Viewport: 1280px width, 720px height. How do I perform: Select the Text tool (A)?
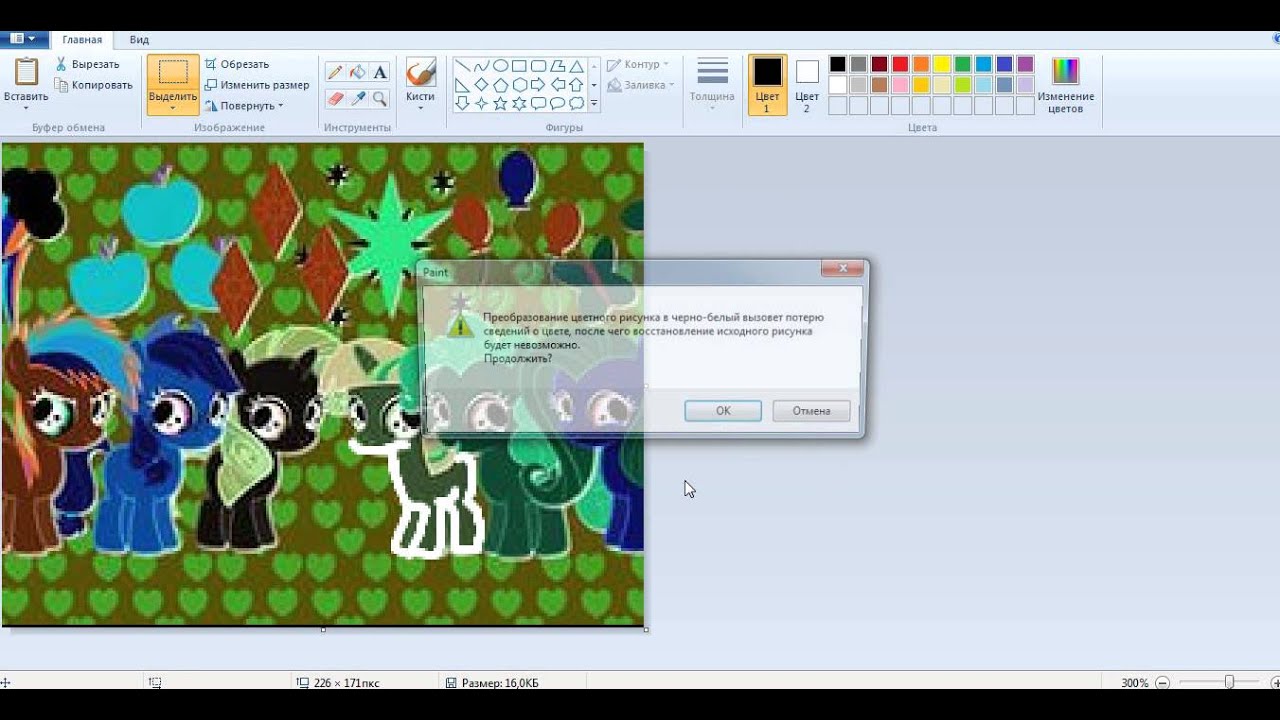point(380,72)
